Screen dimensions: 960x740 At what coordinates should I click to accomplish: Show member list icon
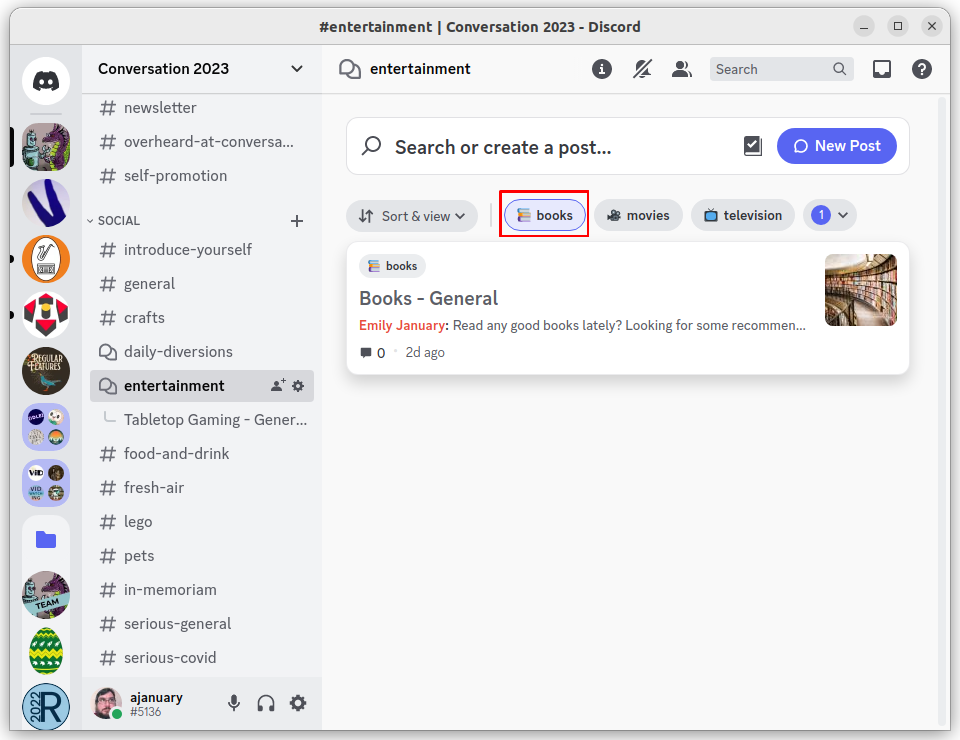[x=681, y=69]
